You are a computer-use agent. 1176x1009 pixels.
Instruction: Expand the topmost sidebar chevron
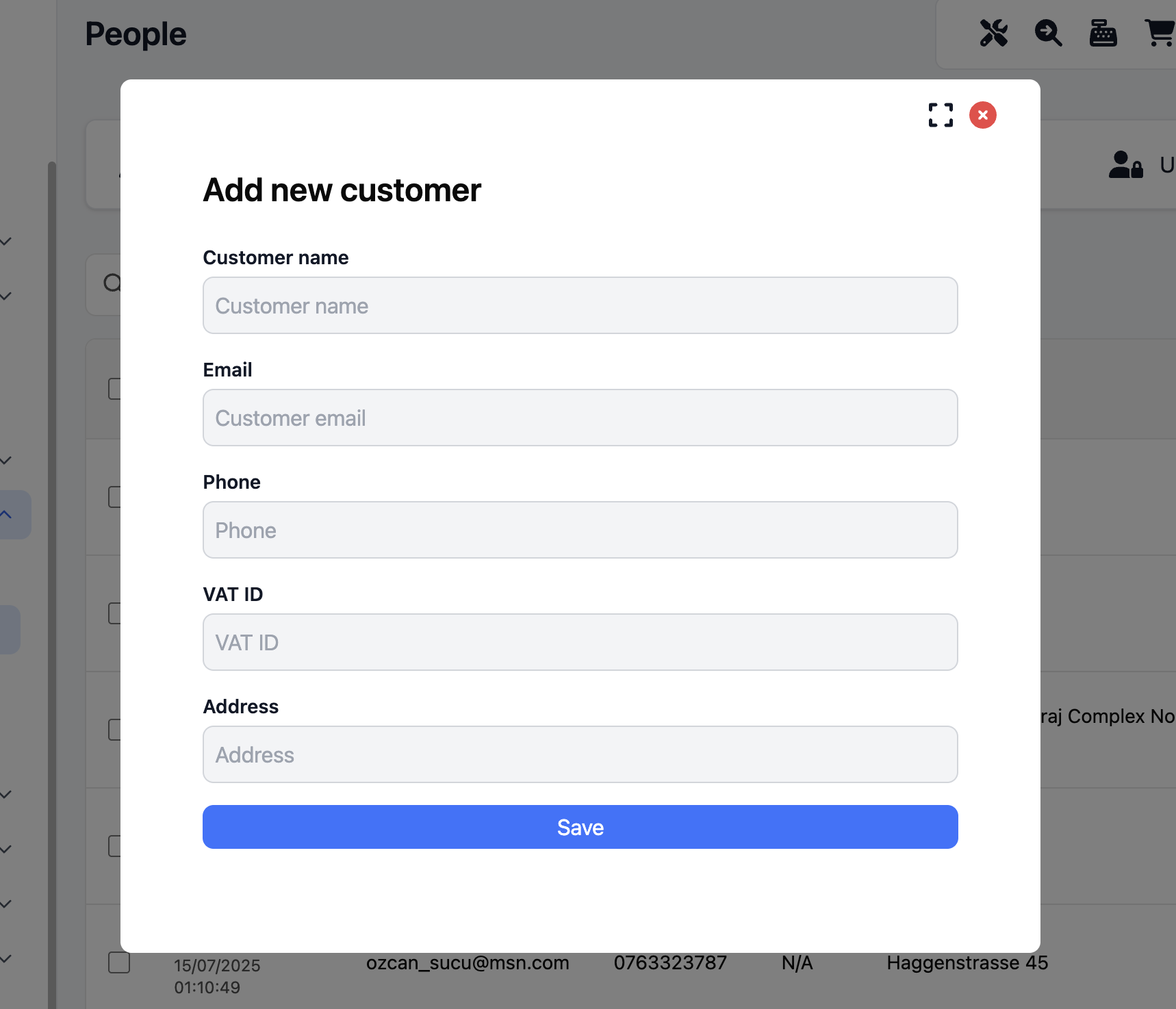point(6,242)
